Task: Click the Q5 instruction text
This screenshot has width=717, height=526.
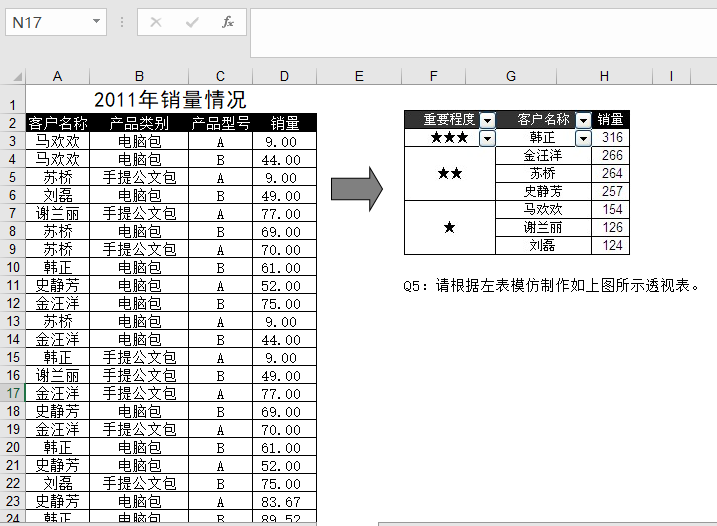Action: [x=551, y=285]
